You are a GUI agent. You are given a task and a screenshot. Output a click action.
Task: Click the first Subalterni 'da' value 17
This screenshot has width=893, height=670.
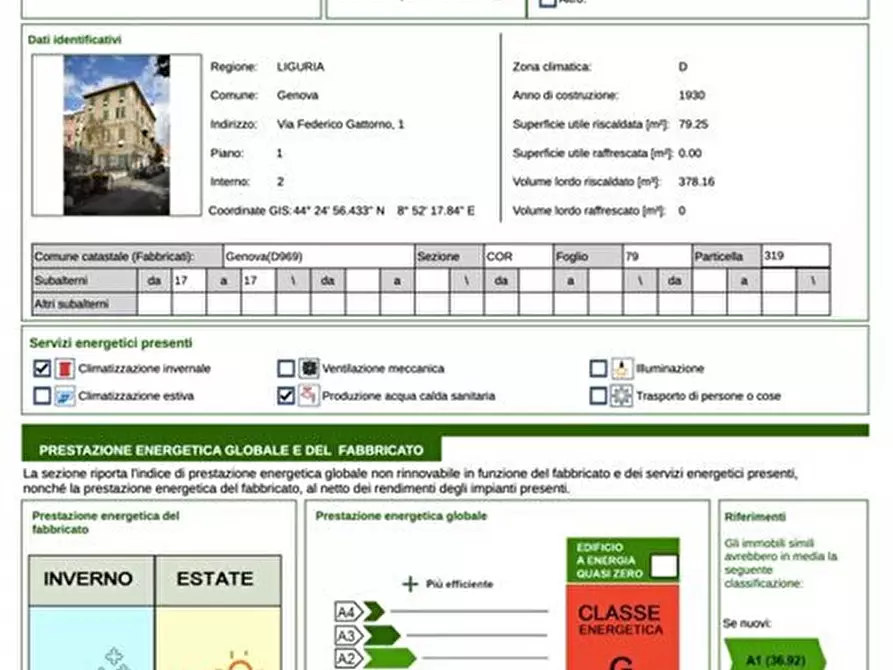point(189,280)
